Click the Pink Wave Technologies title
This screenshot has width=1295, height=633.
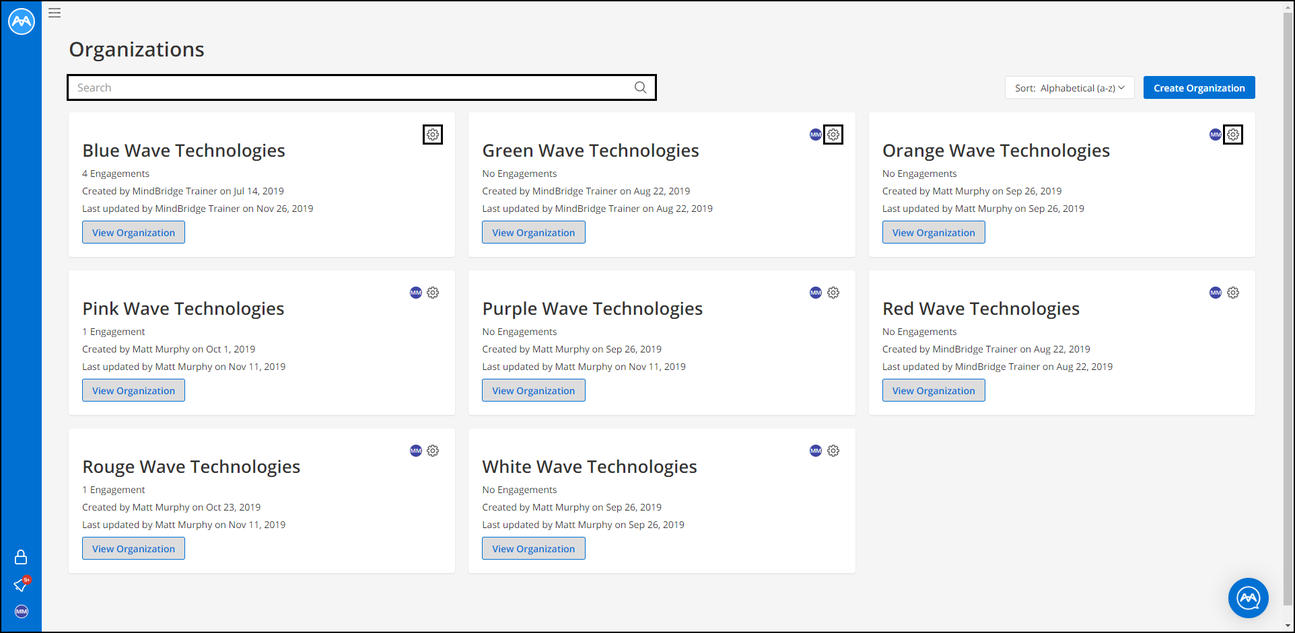click(x=183, y=309)
